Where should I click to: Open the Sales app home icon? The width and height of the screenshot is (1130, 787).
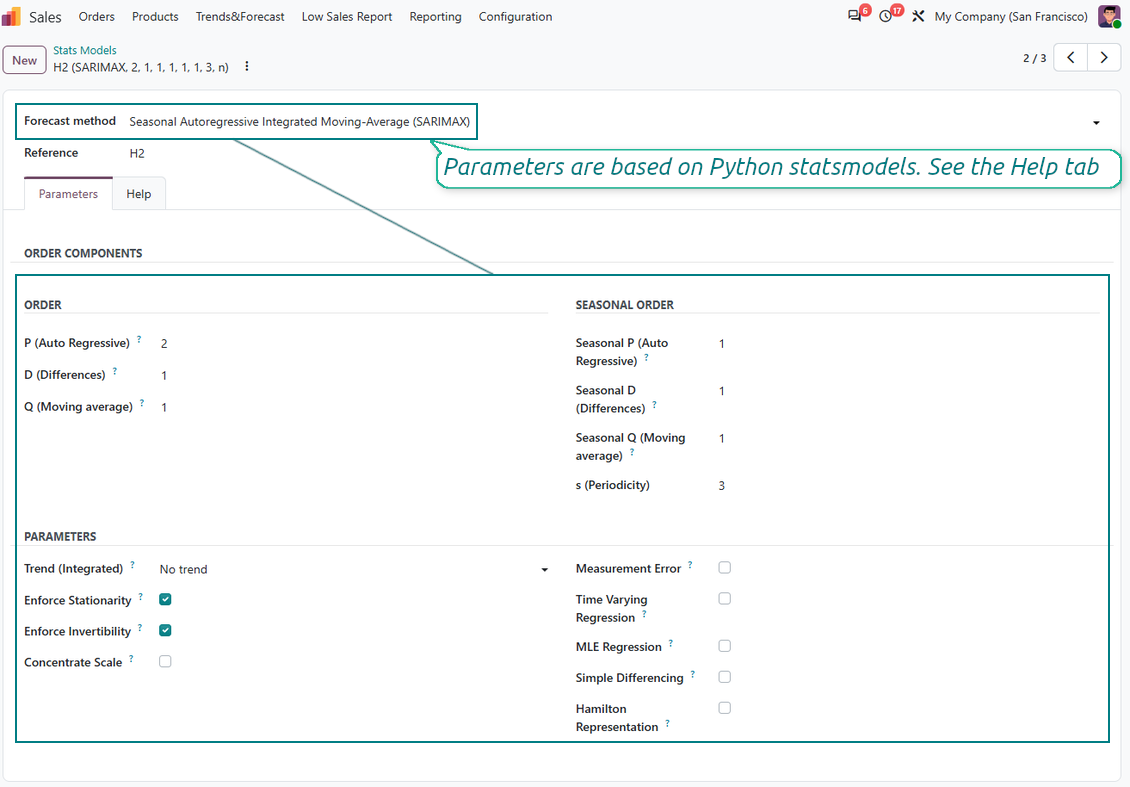click(12, 16)
